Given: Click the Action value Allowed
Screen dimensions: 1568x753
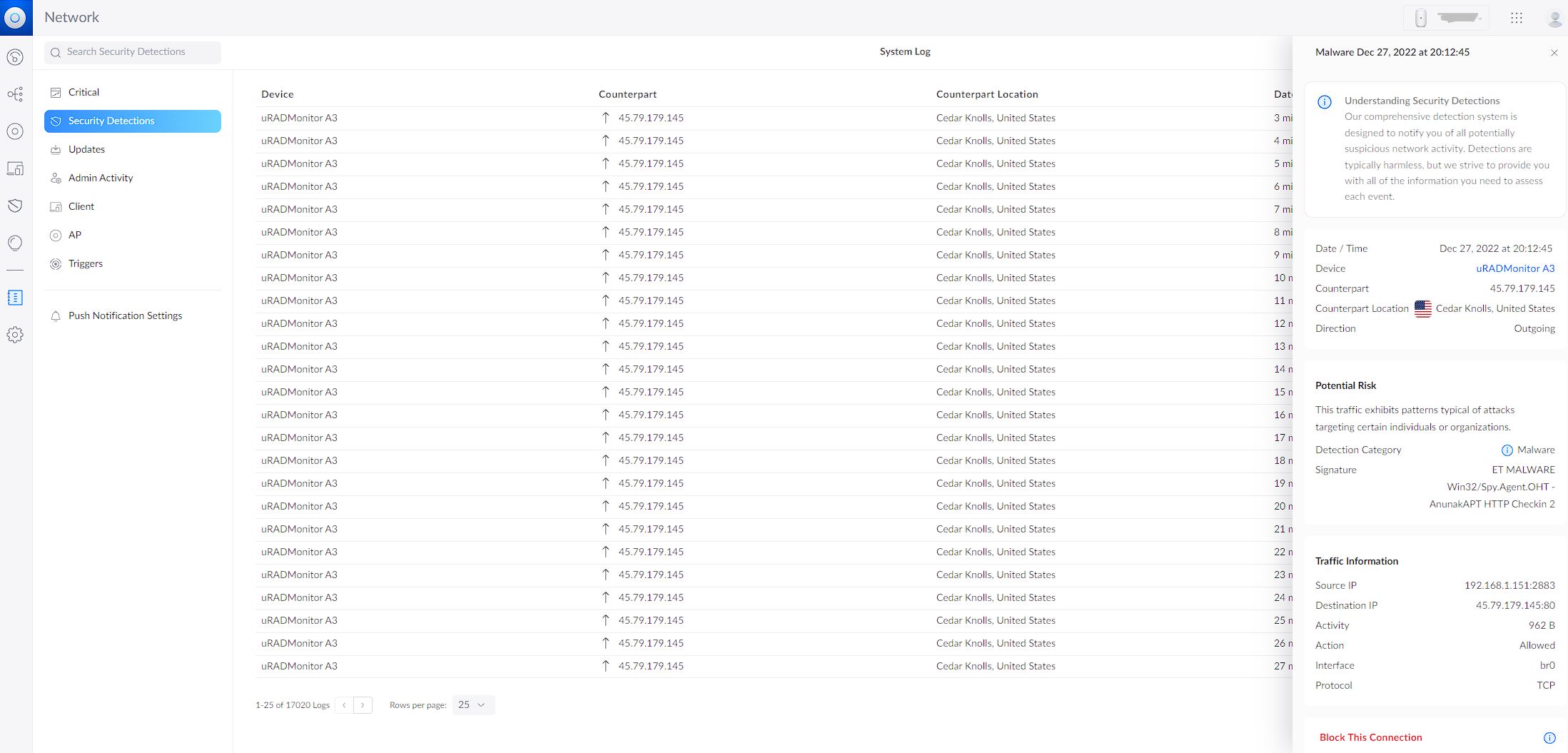Looking at the screenshot, I should (x=1537, y=646).
